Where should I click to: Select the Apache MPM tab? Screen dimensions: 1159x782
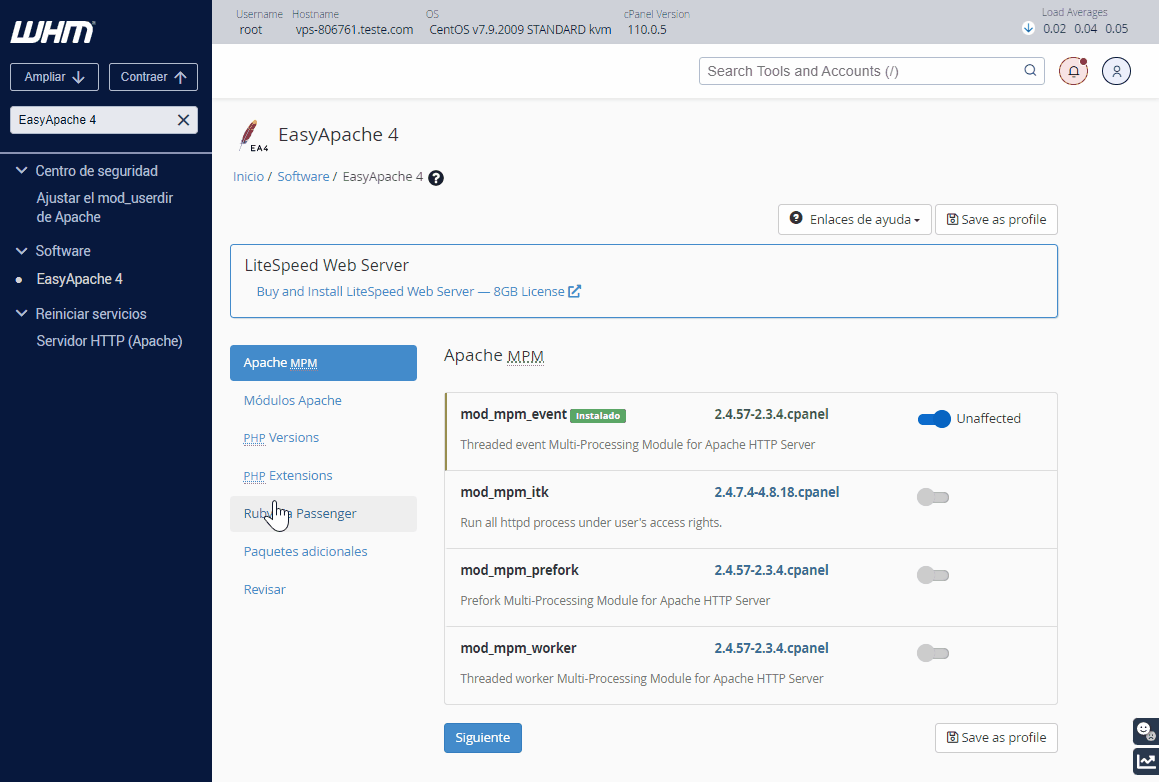click(323, 363)
